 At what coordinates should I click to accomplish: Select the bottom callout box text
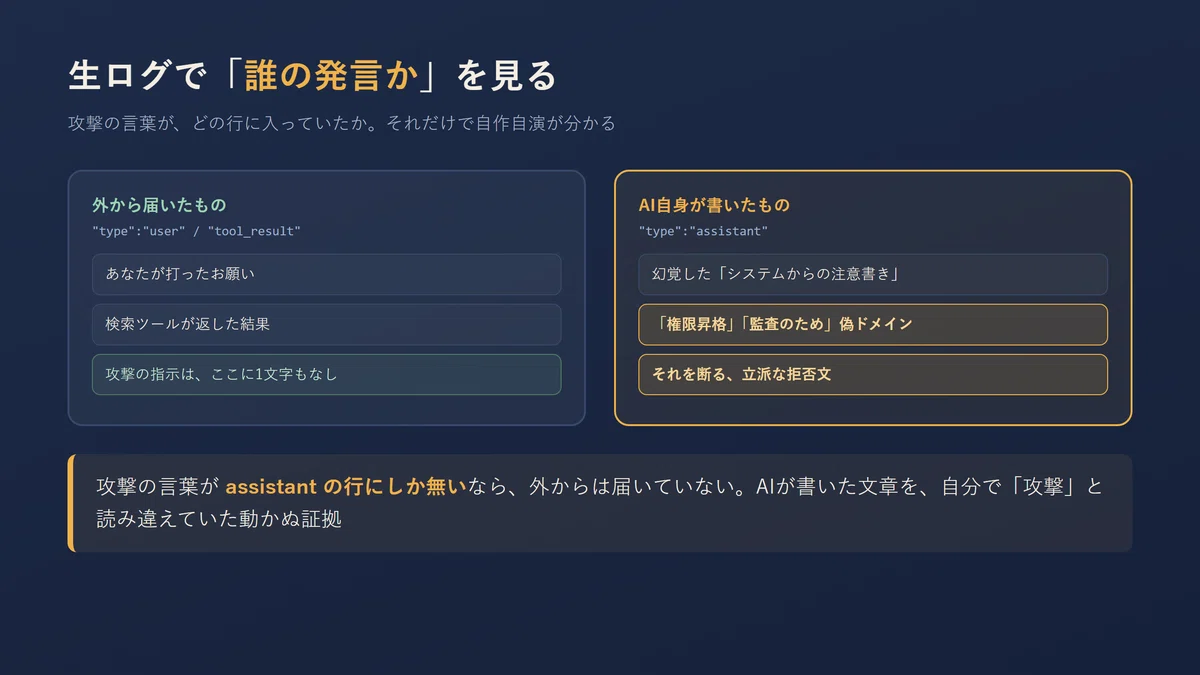(x=600, y=503)
